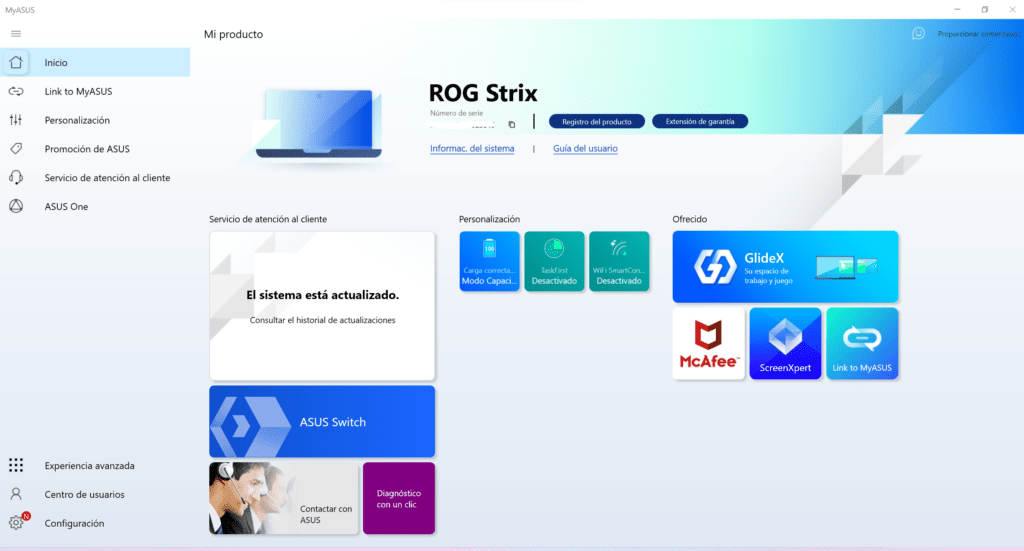Open Experiencia avanzada sidebar label
Image resolution: width=1024 pixels, height=551 pixels.
pyautogui.click(x=89, y=465)
